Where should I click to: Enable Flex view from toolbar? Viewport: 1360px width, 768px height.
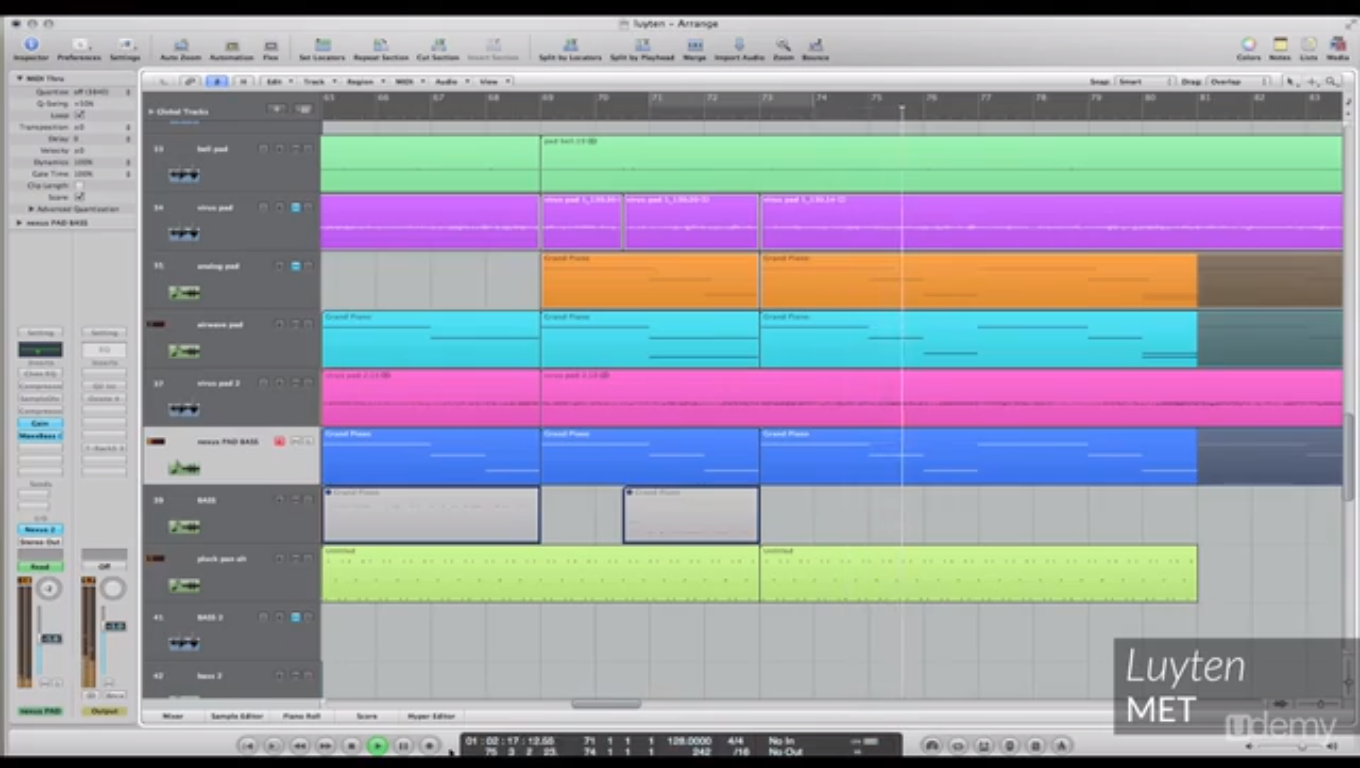pyautogui.click(x=270, y=46)
